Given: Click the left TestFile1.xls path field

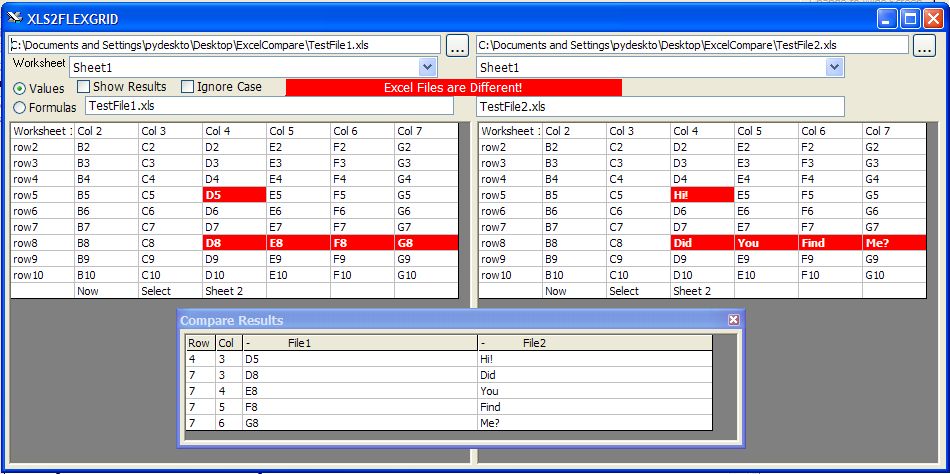Looking at the screenshot, I should (x=225, y=45).
